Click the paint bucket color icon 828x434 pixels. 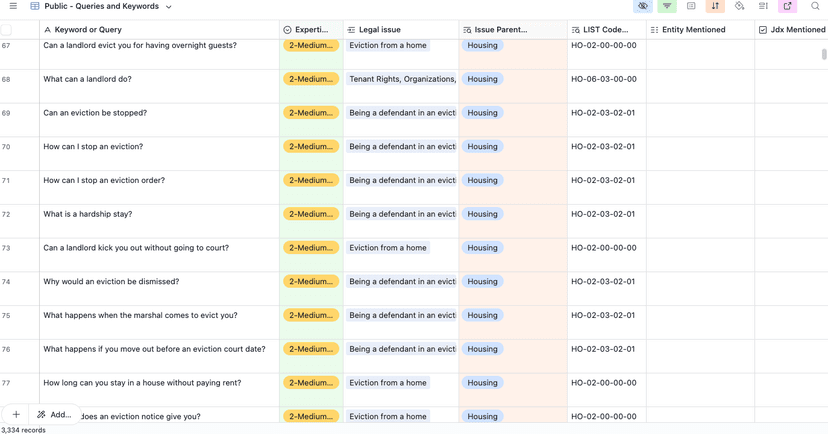coord(739,7)
